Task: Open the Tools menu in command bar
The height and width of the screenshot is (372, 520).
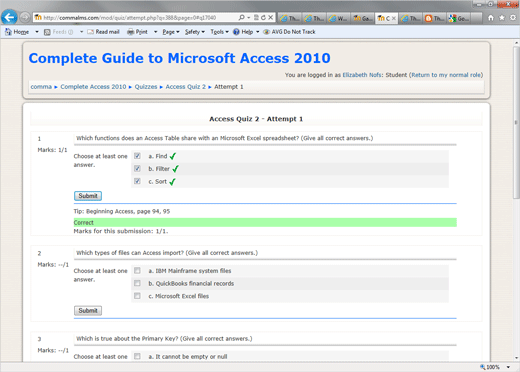Action: (x=219, y=32)
